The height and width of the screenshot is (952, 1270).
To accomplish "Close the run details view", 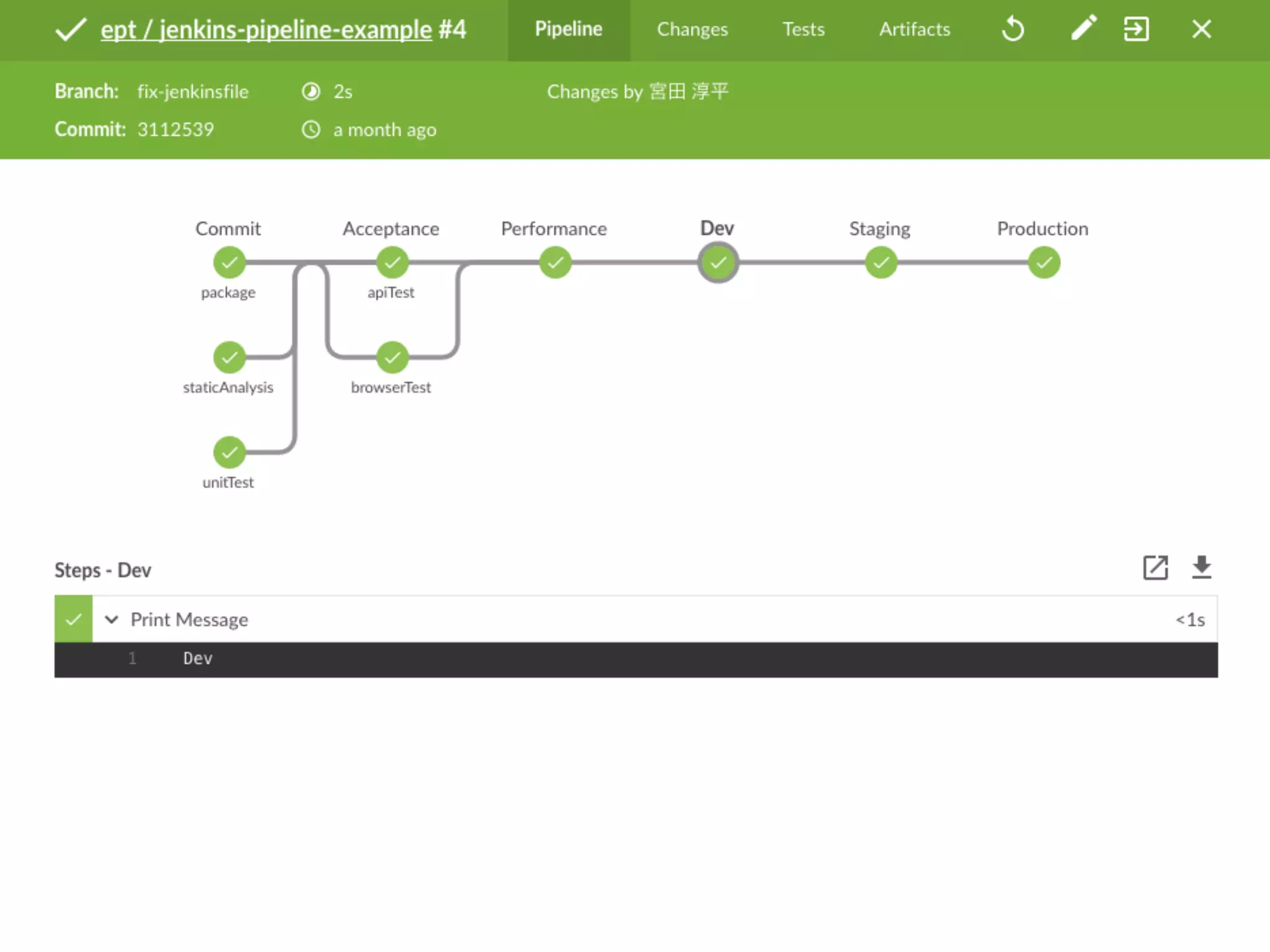I will click(1201, 29).
